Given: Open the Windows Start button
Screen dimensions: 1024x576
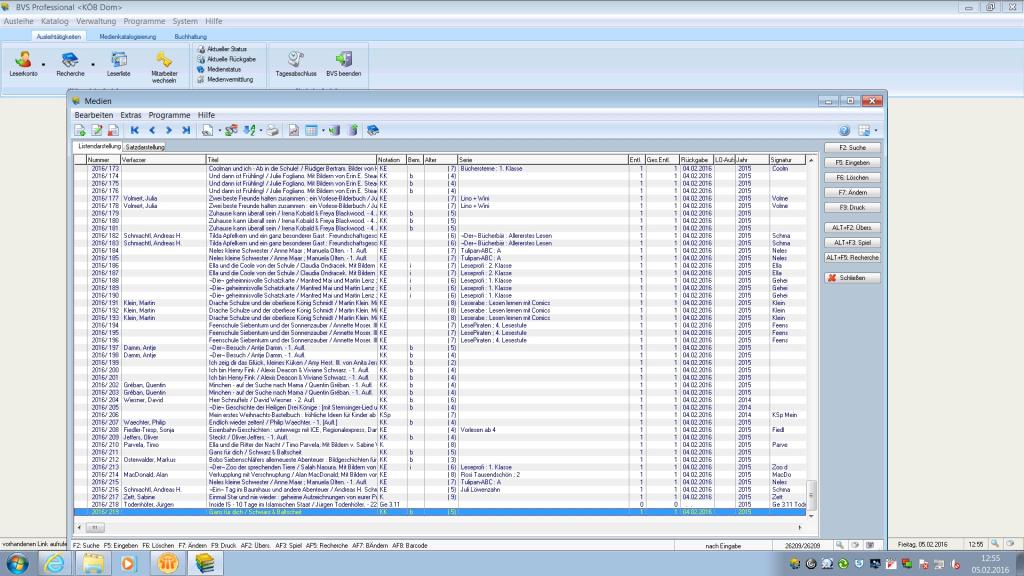Looking at the screenshot, I should pyautogui.click(x=17, y=564).
